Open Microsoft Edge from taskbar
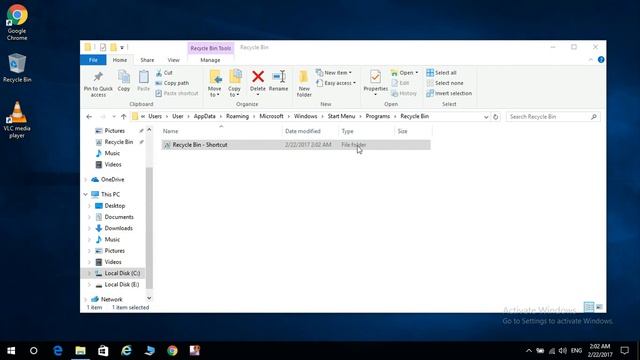 [x=58, y=351]
